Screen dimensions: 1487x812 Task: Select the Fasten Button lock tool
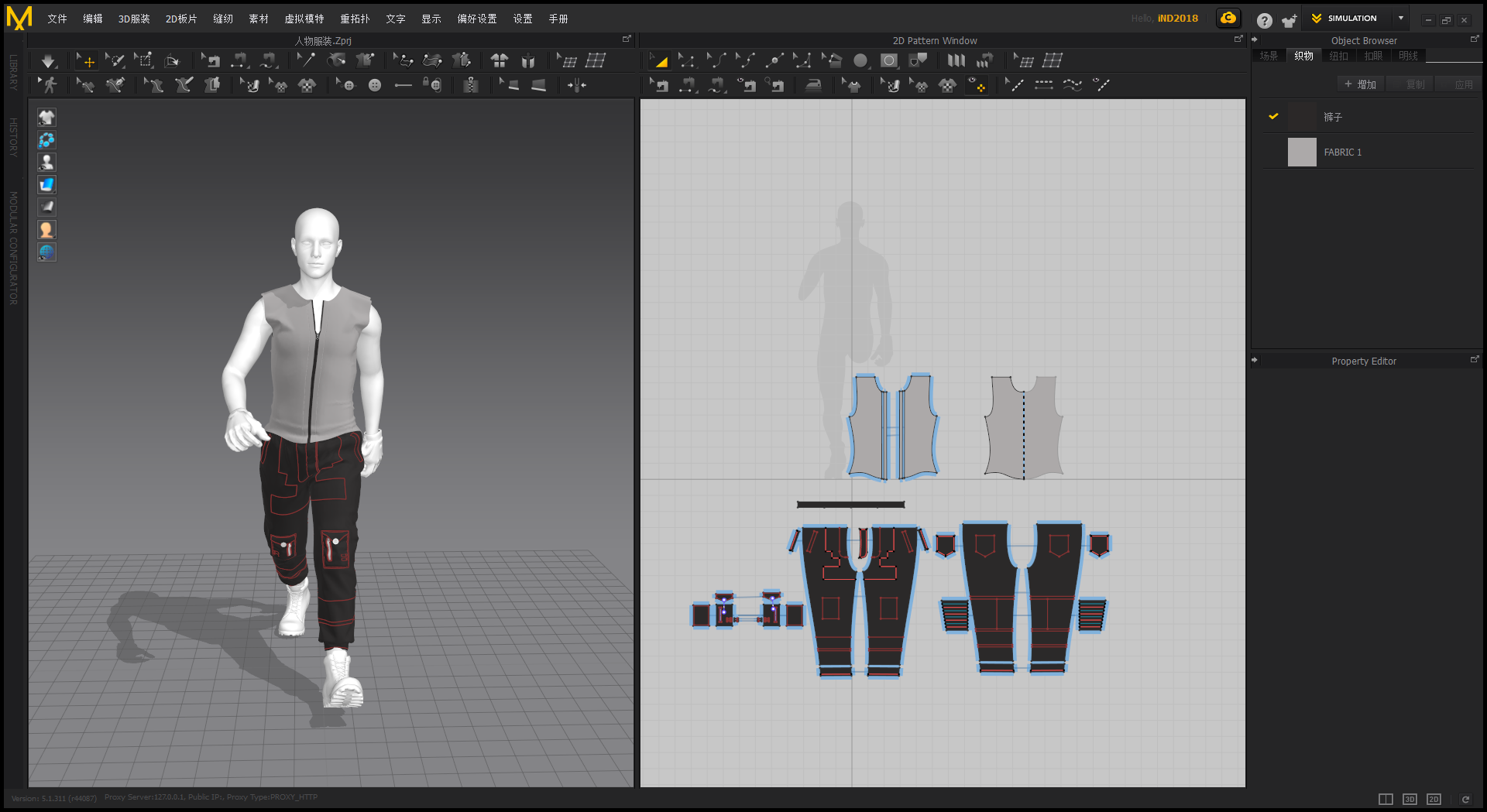432,85
